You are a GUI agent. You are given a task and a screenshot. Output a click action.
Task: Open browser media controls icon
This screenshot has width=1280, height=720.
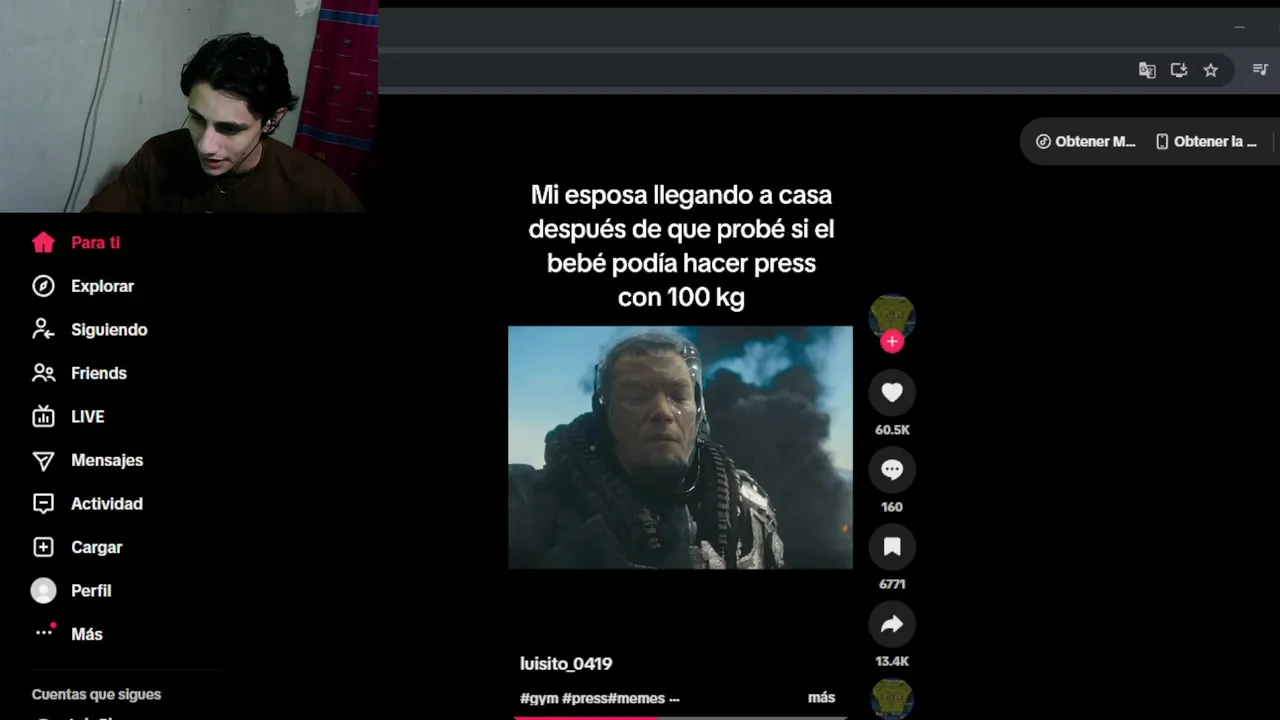[x=1260, y=70]
